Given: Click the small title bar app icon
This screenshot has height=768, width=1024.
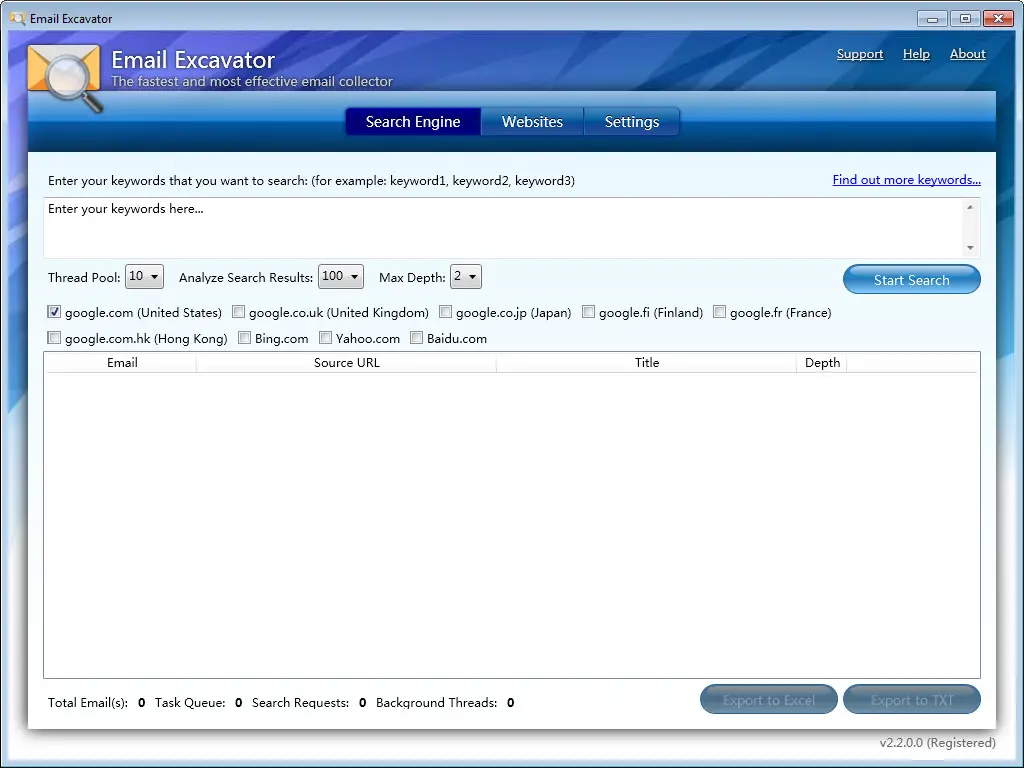Looking at the screenshot, I should [x=18, y=18].
